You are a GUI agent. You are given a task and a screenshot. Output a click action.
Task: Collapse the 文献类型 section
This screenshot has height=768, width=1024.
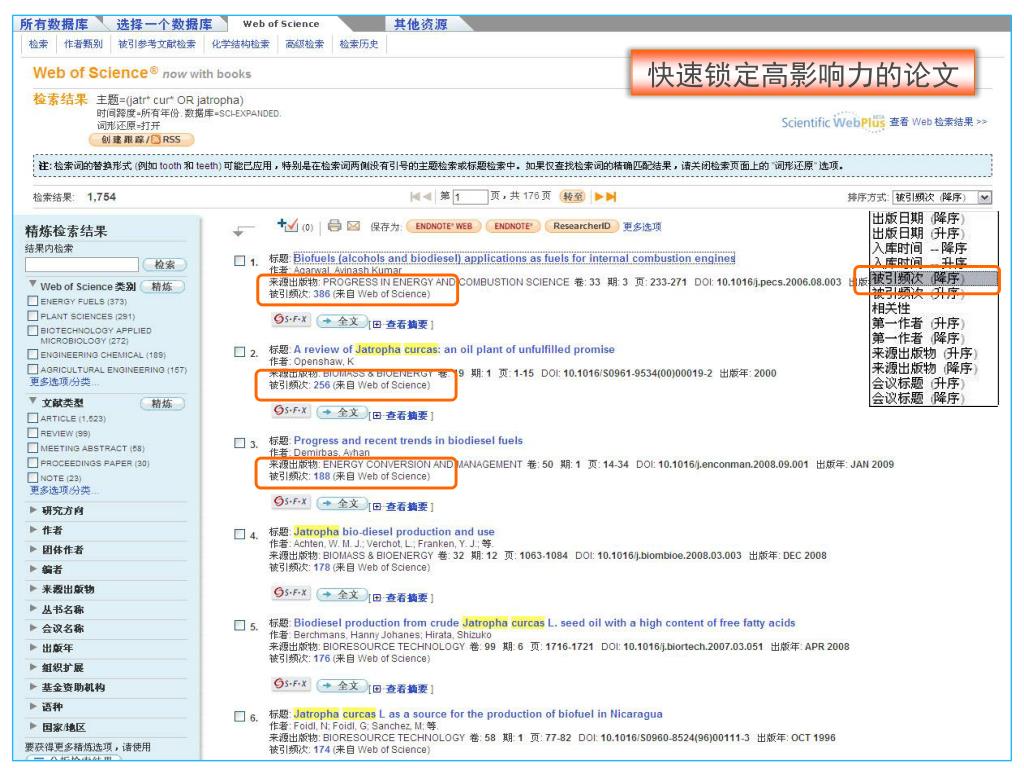coord(33,400)
